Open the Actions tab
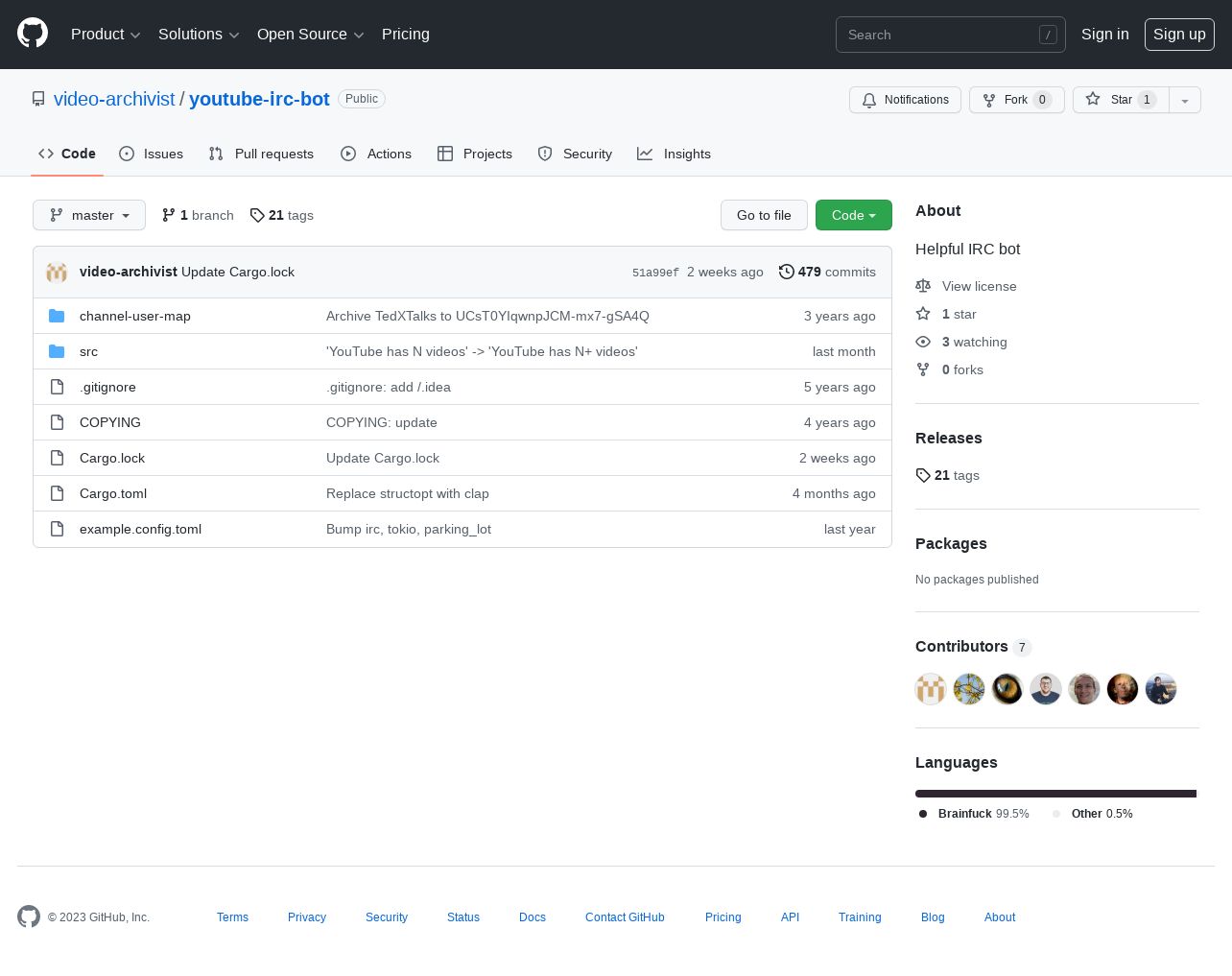This screenshot has height=976, width=1232. click(x=376, y=154)
